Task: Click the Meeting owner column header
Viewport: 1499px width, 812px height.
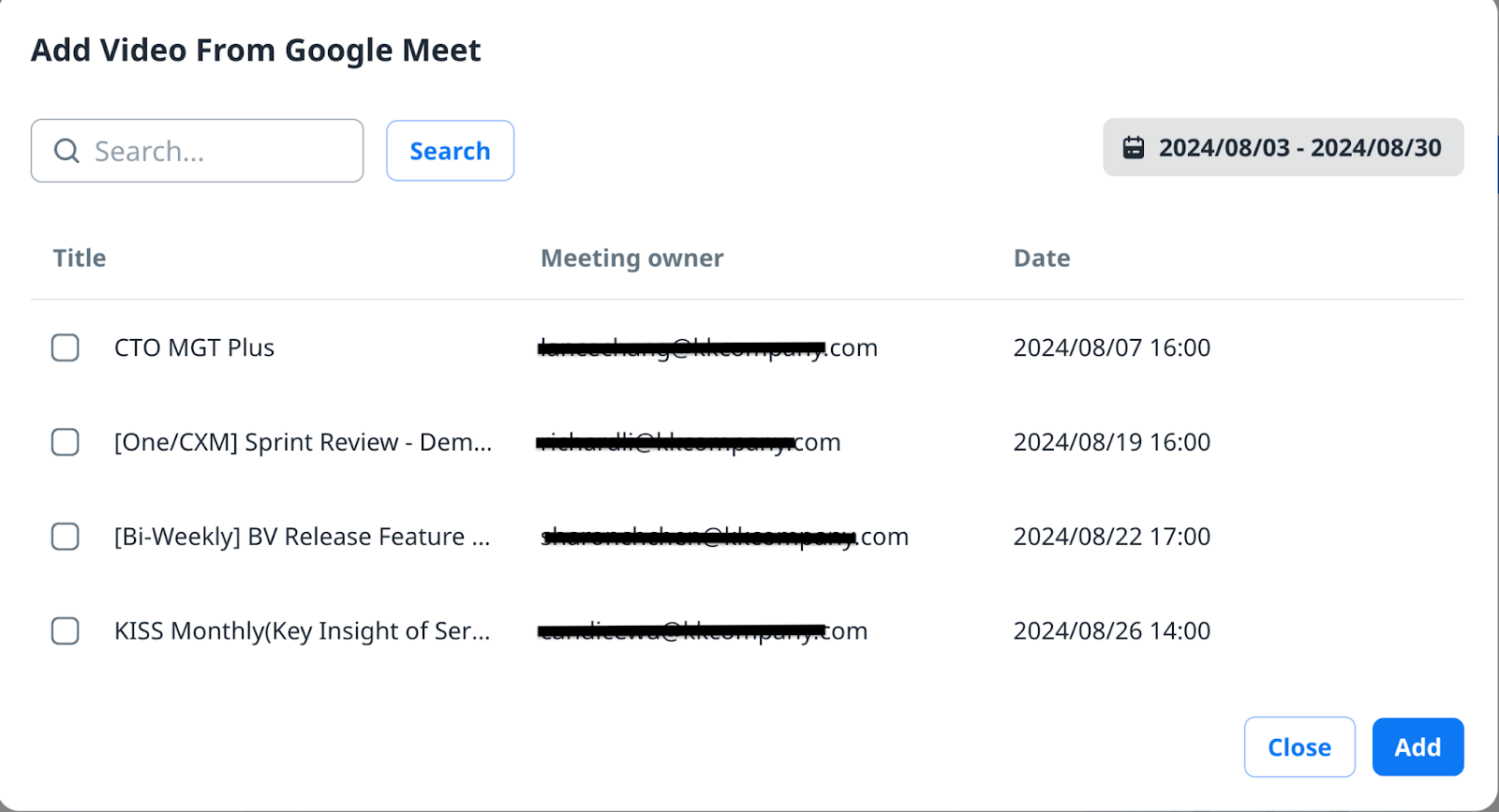Action: [x=631, y=258]
